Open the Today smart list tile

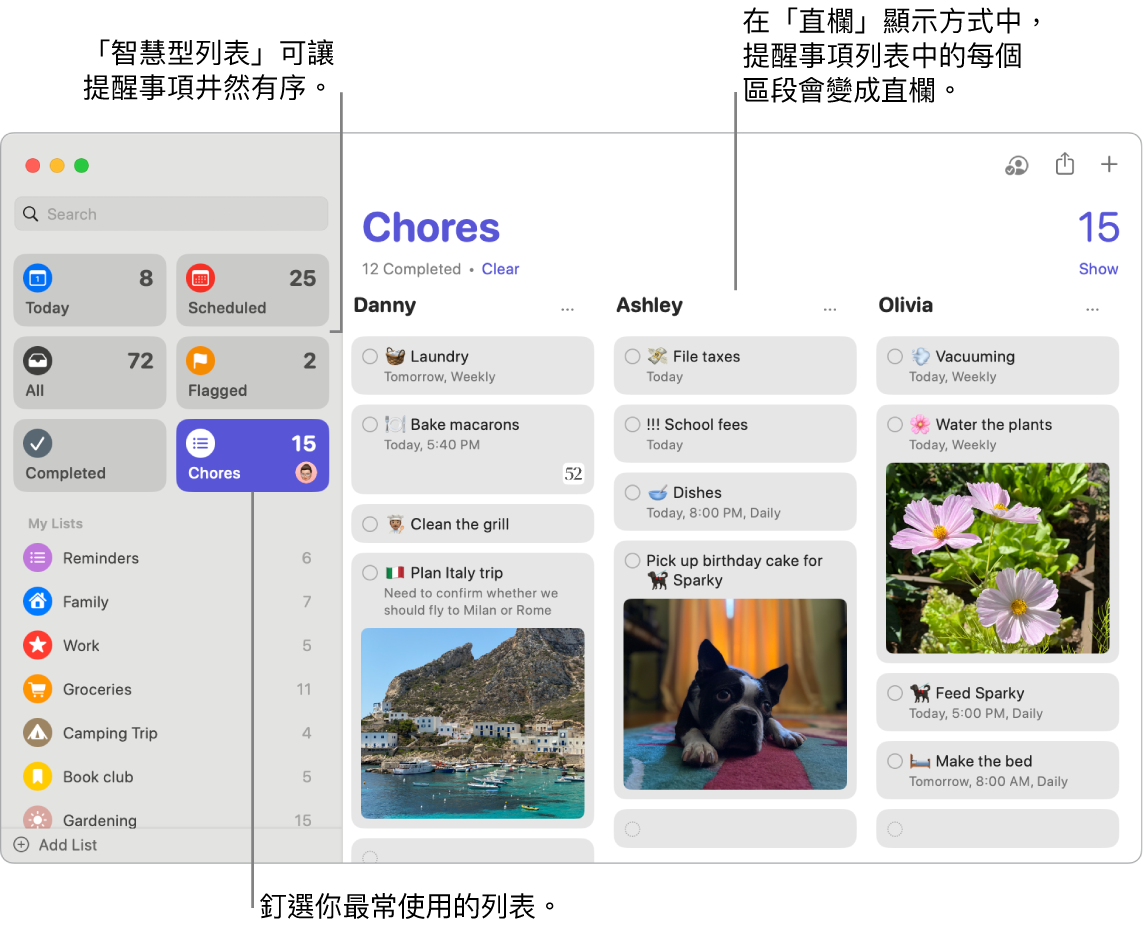click(x=90, y=290)
